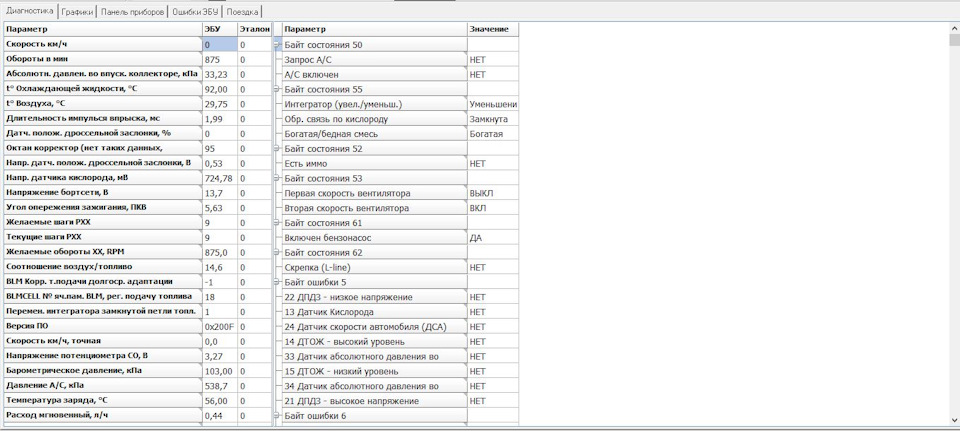Collapse the Байт состояния 52 group
This screenshot has width=960, height=431.
[x=277, y=149]
